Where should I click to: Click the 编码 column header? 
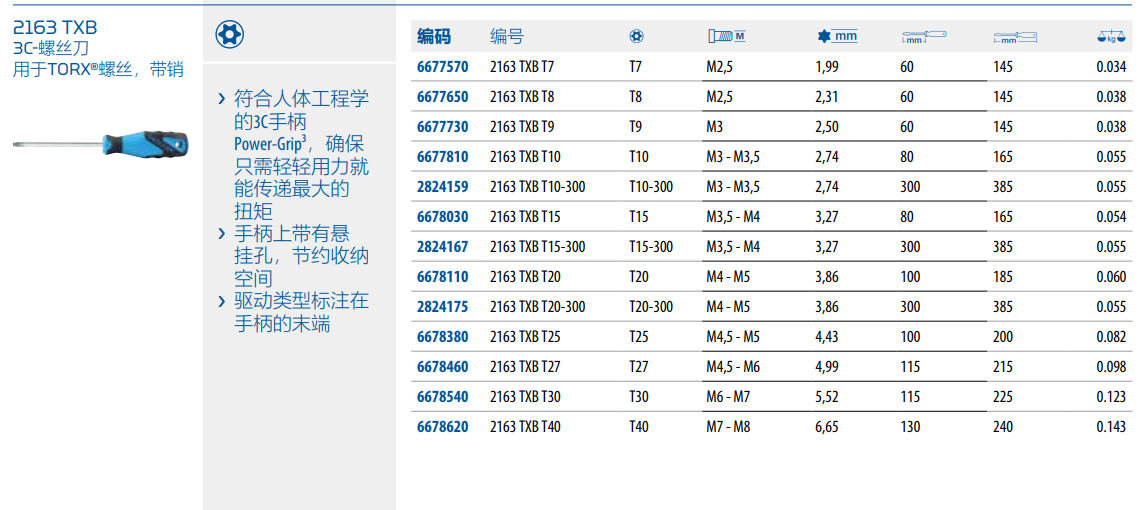(434, 37)
